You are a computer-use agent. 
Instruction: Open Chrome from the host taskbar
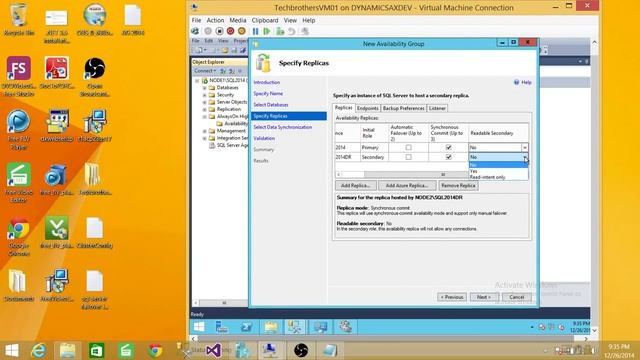(x=155, y=350)
